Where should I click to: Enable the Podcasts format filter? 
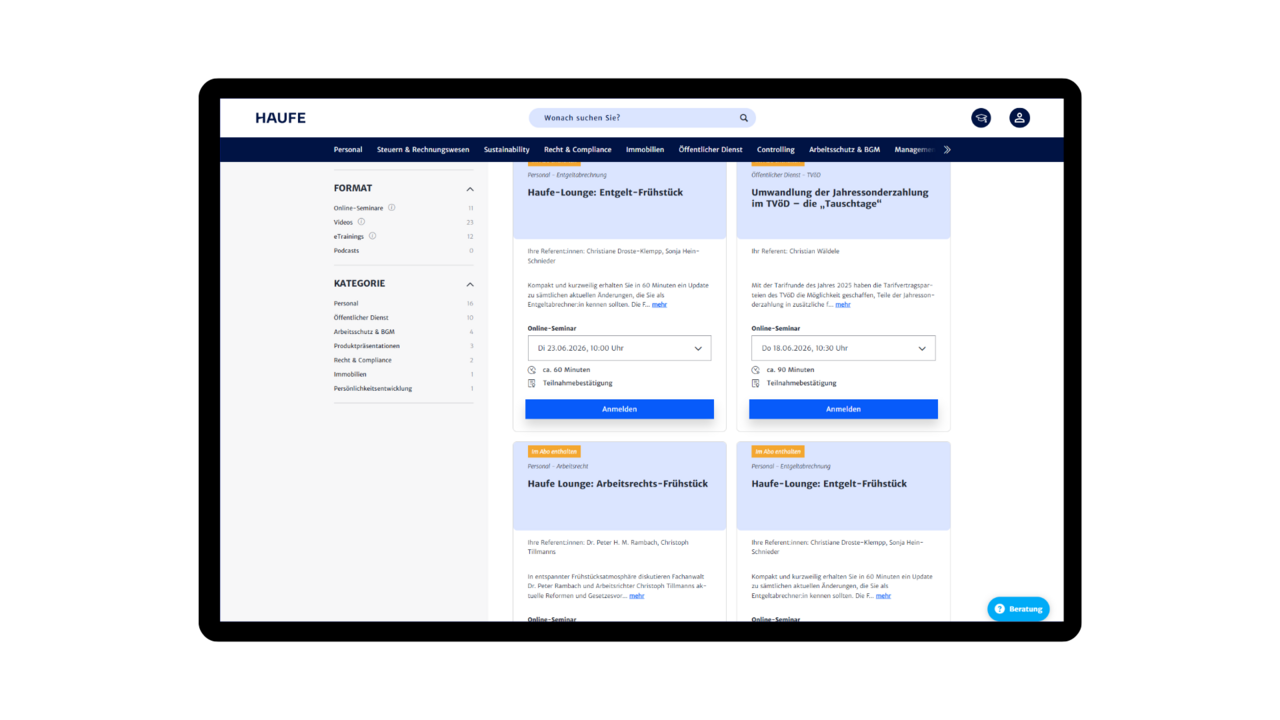pos(347,250)
